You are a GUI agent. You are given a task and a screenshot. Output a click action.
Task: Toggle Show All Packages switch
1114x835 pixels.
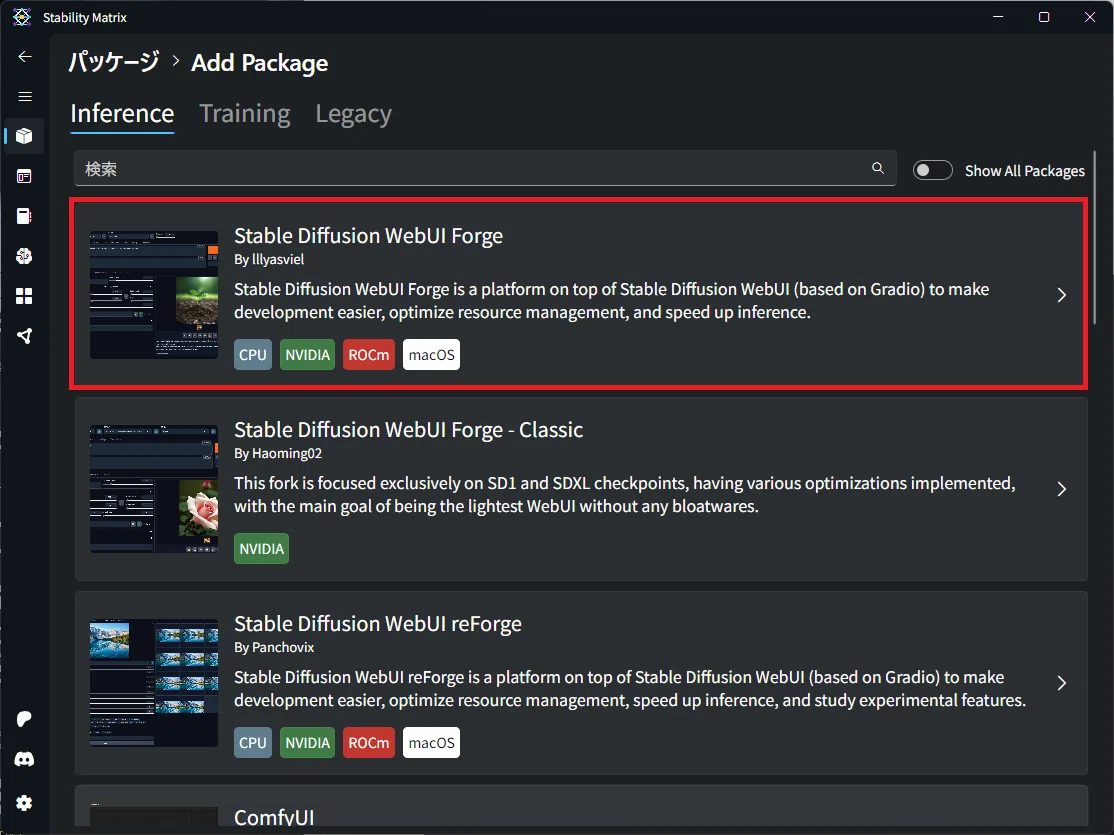click(932, 170)
